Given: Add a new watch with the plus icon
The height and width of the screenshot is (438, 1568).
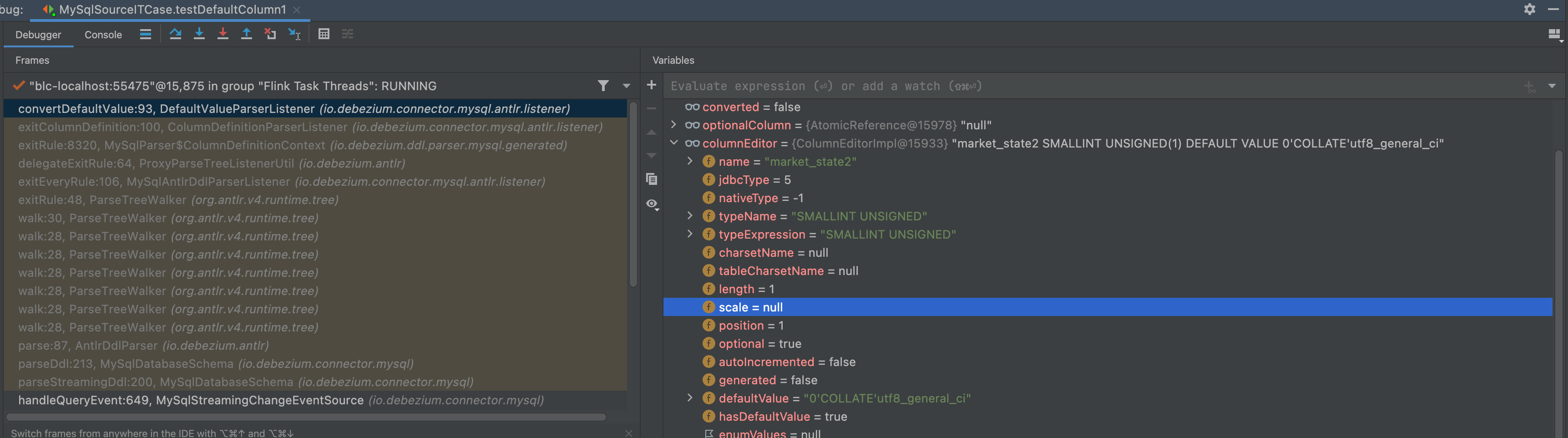Looking at the screenshot, I should point(651,85).
